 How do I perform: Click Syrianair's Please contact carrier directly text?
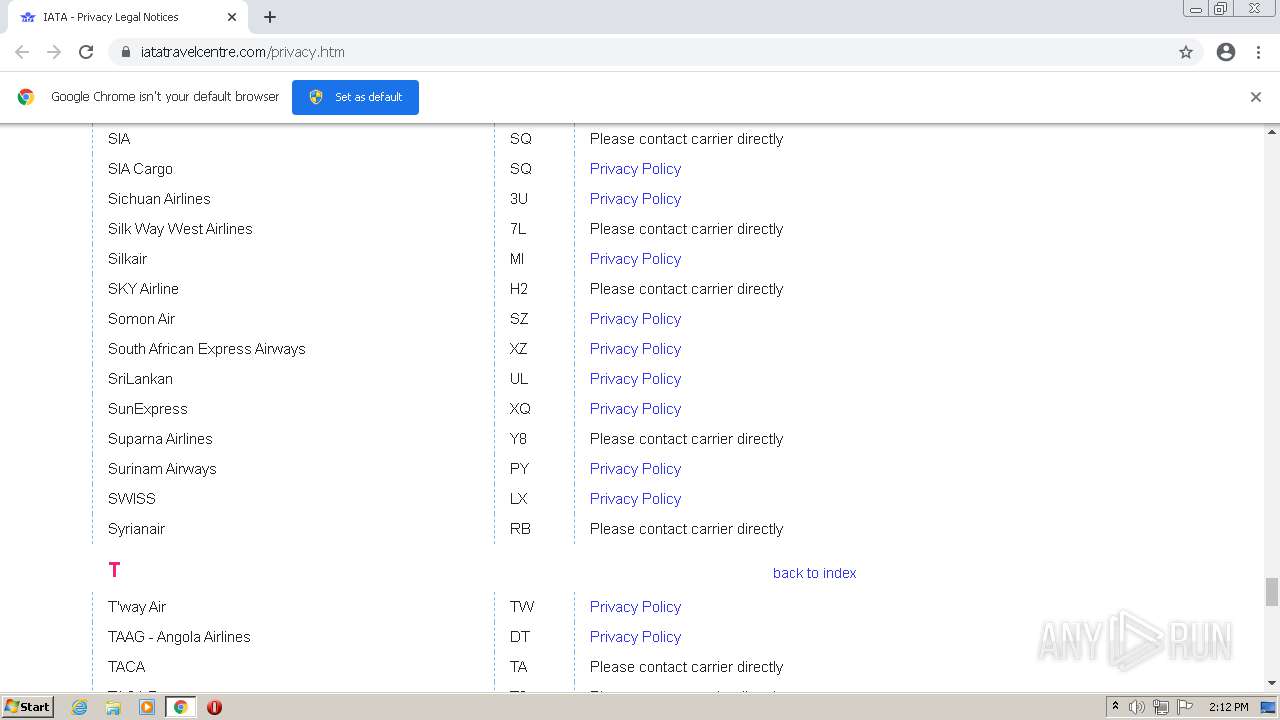(686, 529)
